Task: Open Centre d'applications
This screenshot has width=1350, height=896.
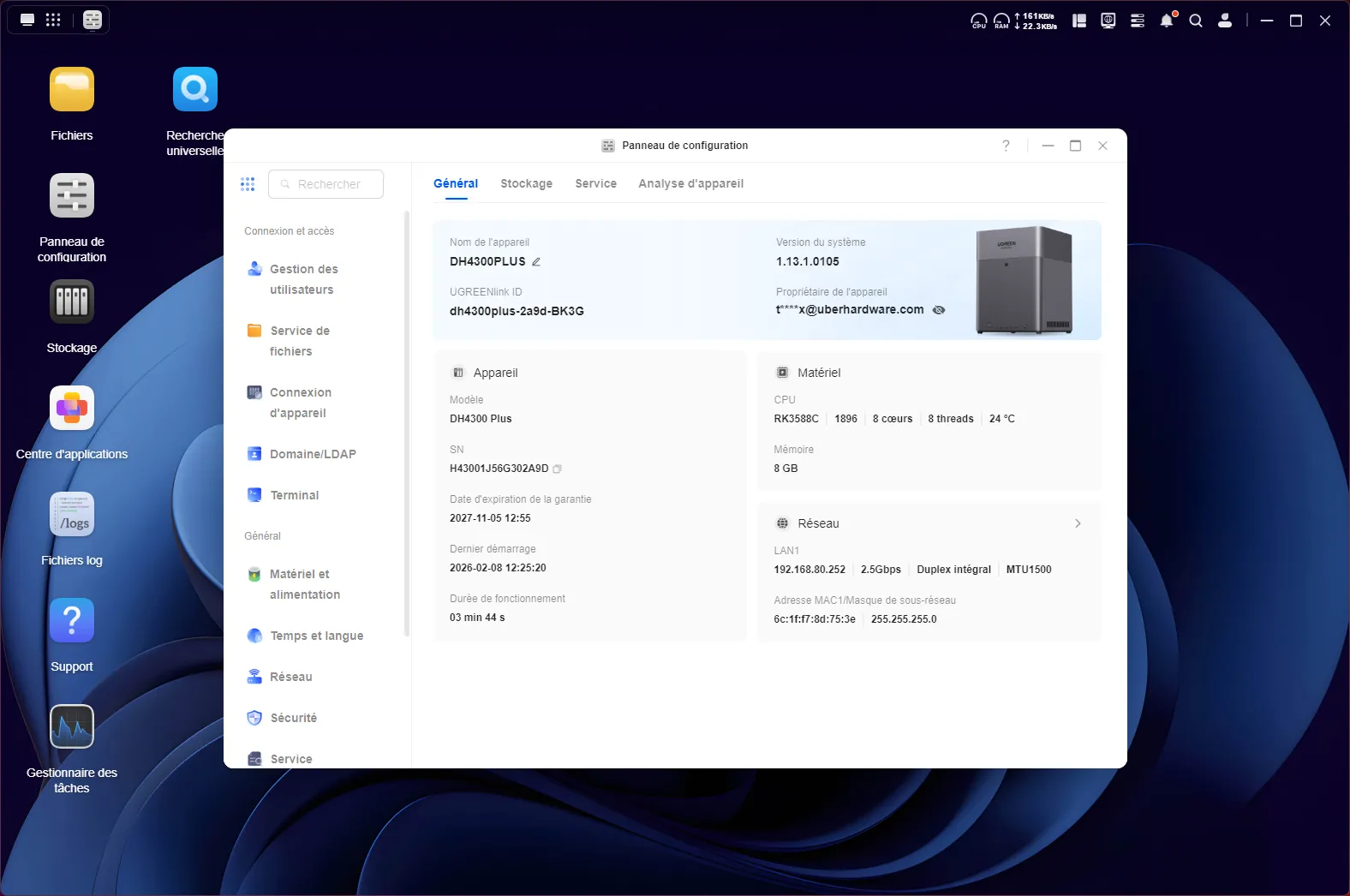Action: (x=72, y=409)
